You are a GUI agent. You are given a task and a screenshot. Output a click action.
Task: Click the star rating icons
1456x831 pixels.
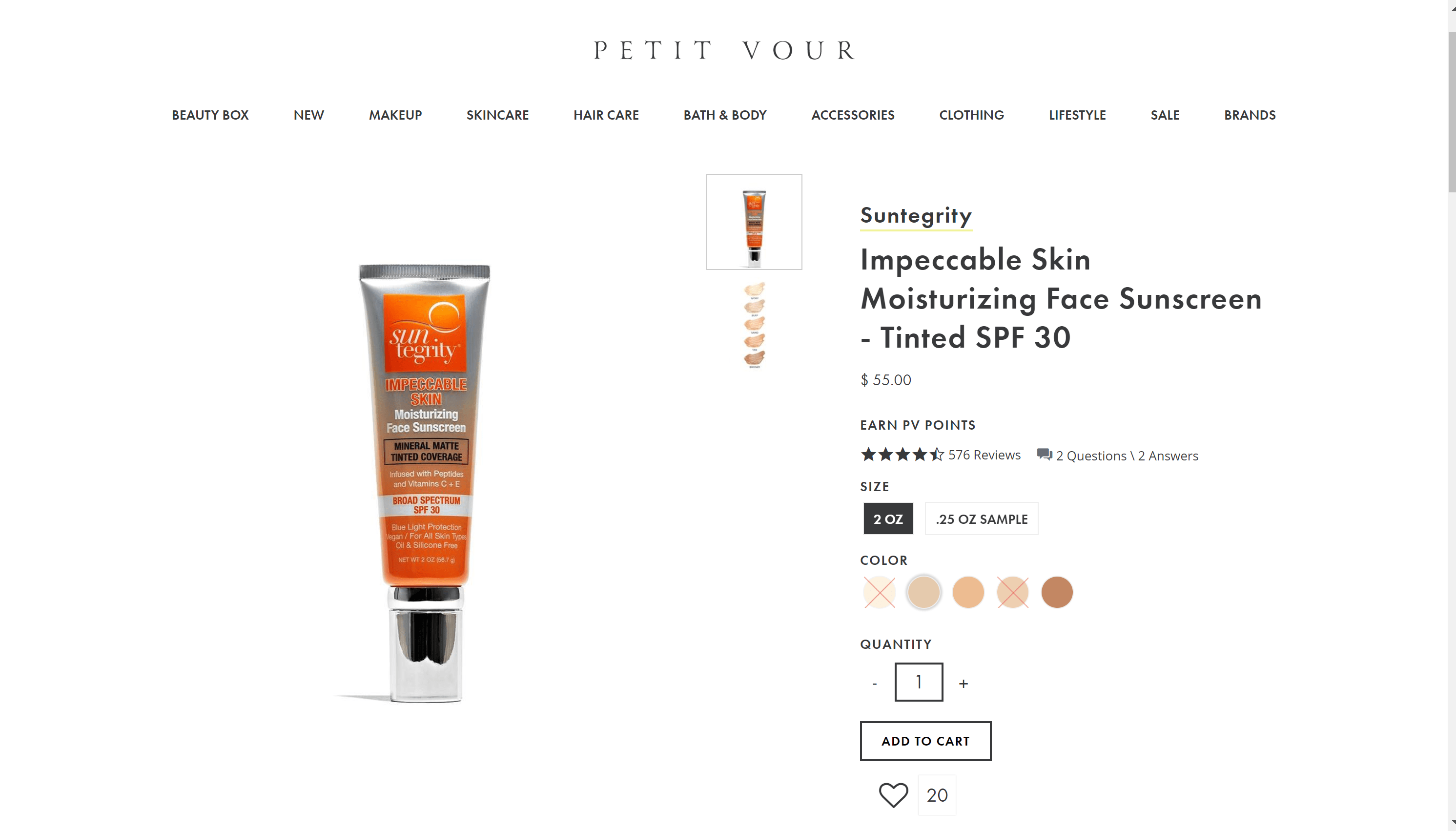pos(902,454)
